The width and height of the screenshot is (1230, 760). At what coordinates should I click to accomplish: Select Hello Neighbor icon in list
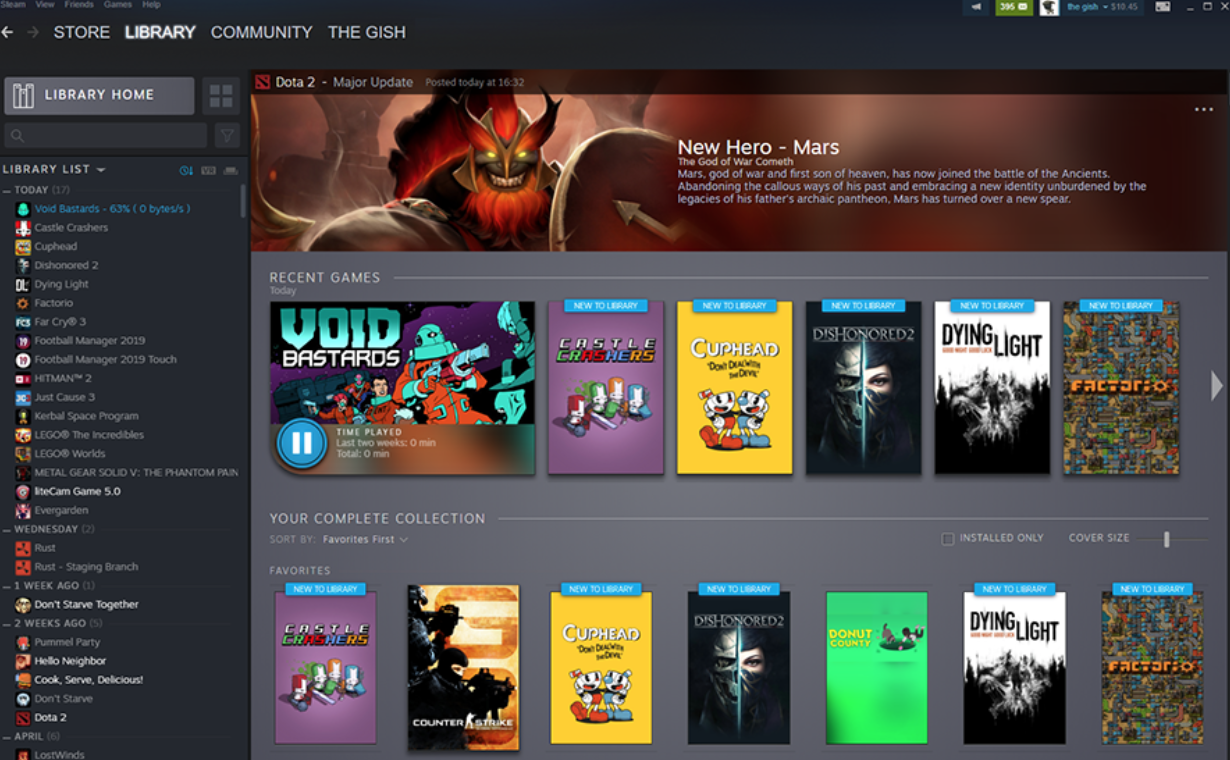click(x=23, y=661)
